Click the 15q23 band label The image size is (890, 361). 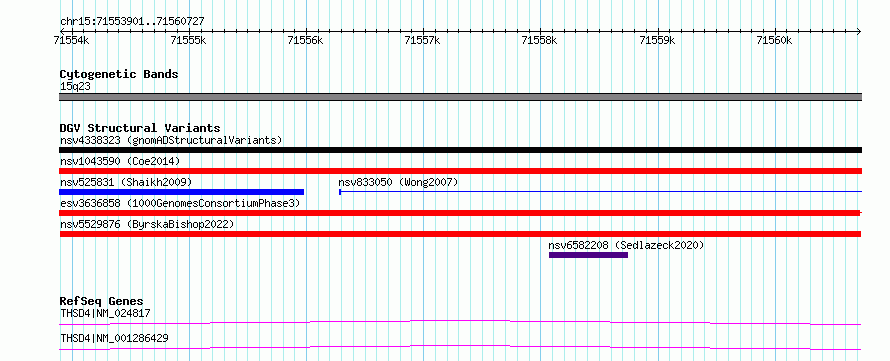(x=75, y=86)
